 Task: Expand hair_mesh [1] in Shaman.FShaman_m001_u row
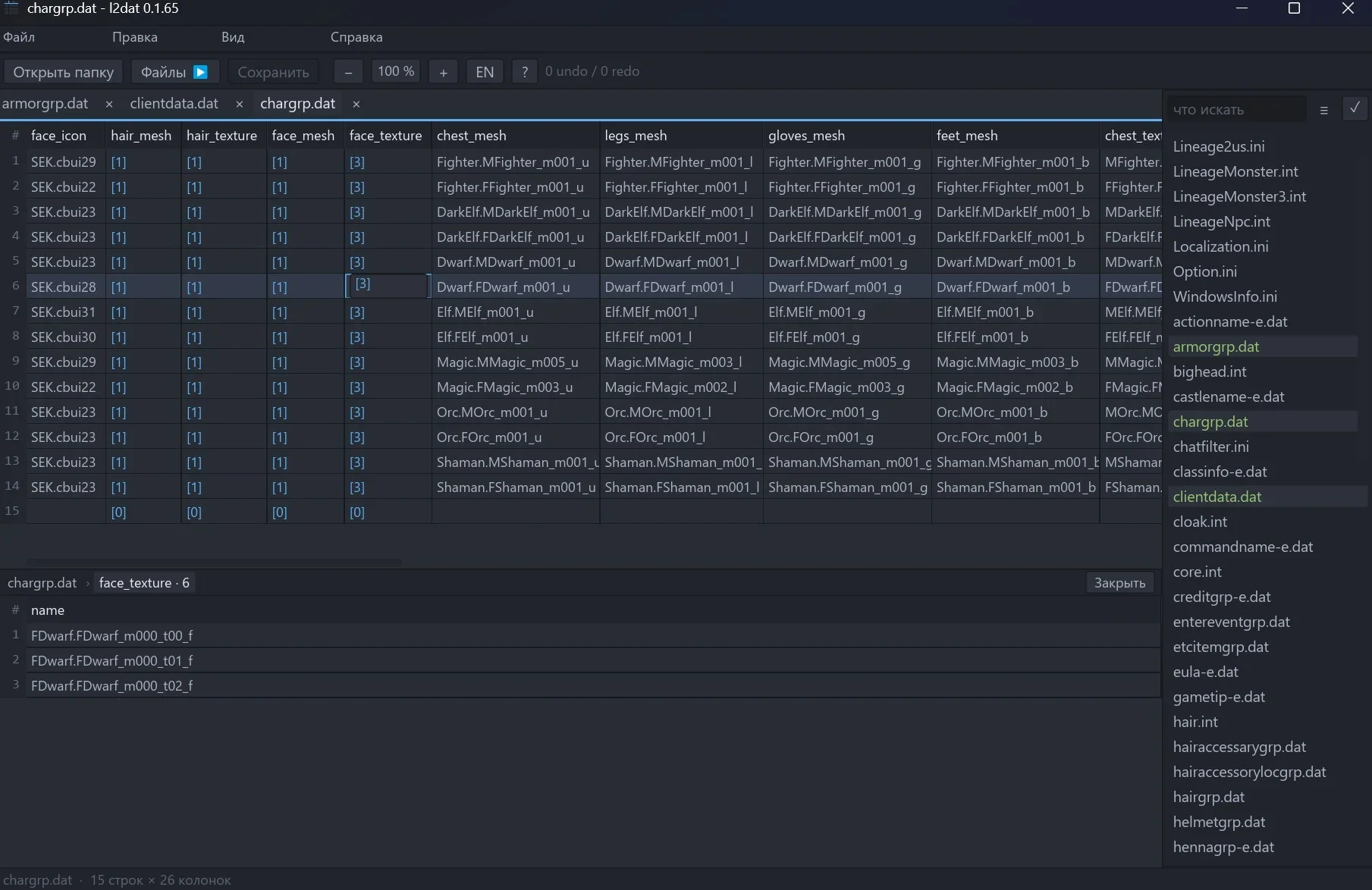(x=118, y=487)
